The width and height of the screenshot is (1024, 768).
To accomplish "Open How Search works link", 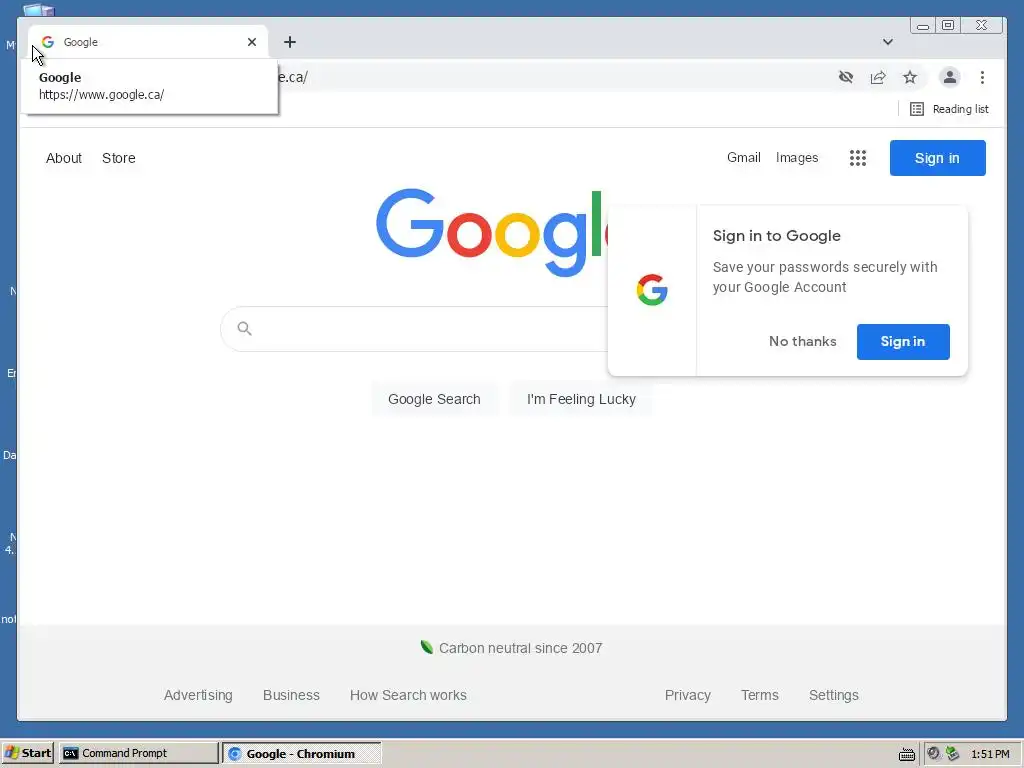I will click(x=408, y=695).
